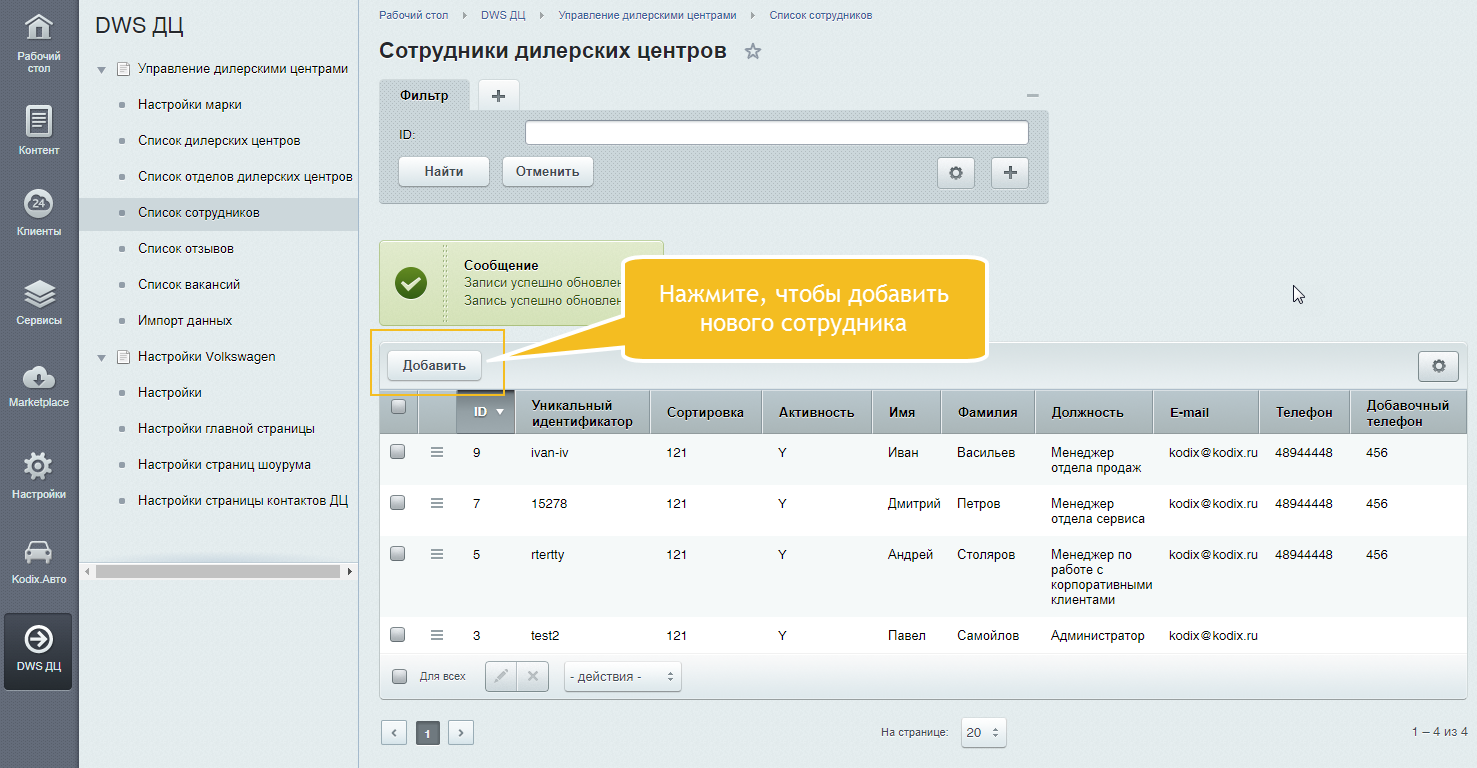This screenshot has height=768, width=1477.
Task: Check the row for Дмитрий Петров
Action: [x=397, y=503]
